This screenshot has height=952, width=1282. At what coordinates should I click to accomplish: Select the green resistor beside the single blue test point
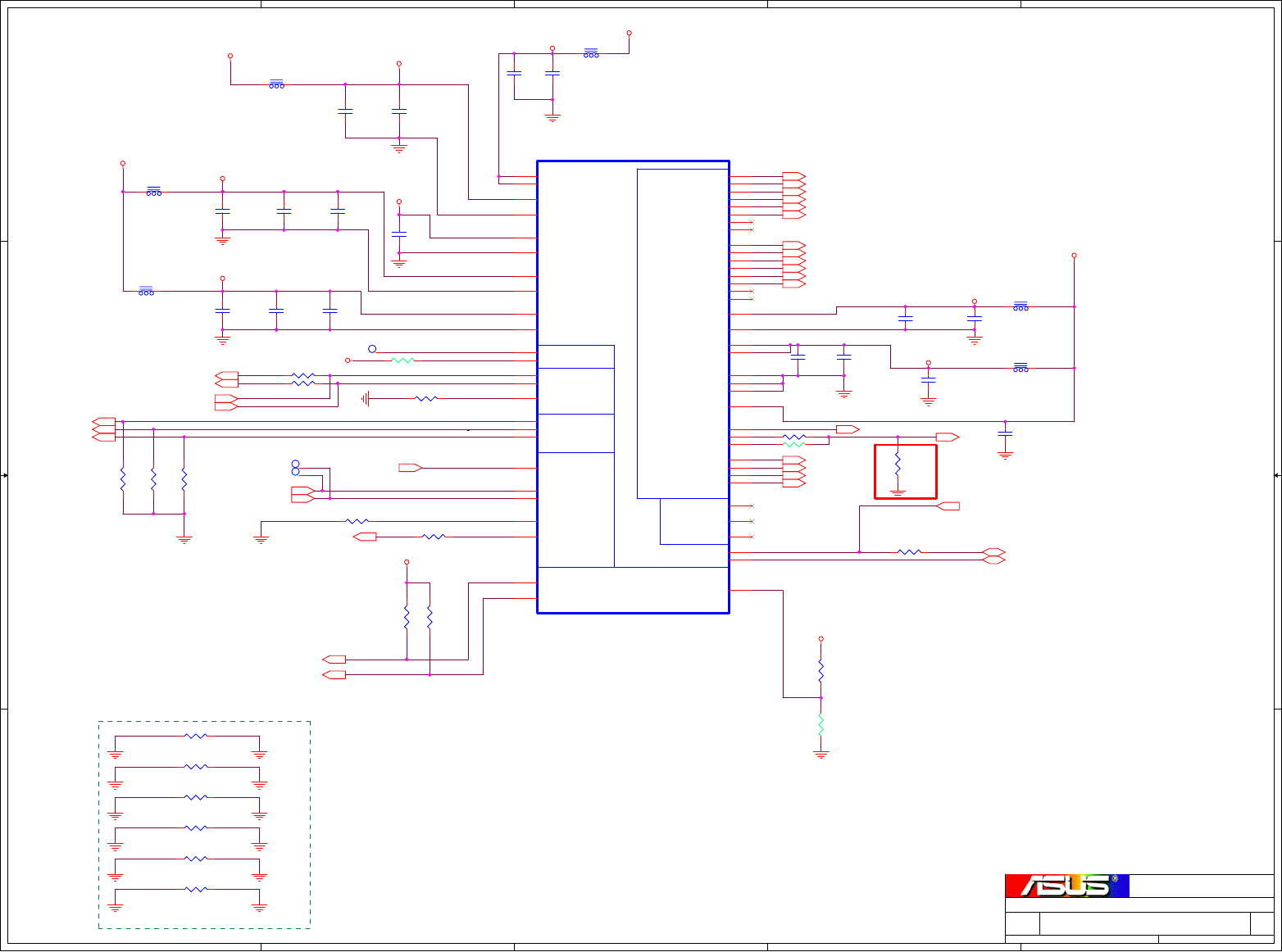point(403,360)
